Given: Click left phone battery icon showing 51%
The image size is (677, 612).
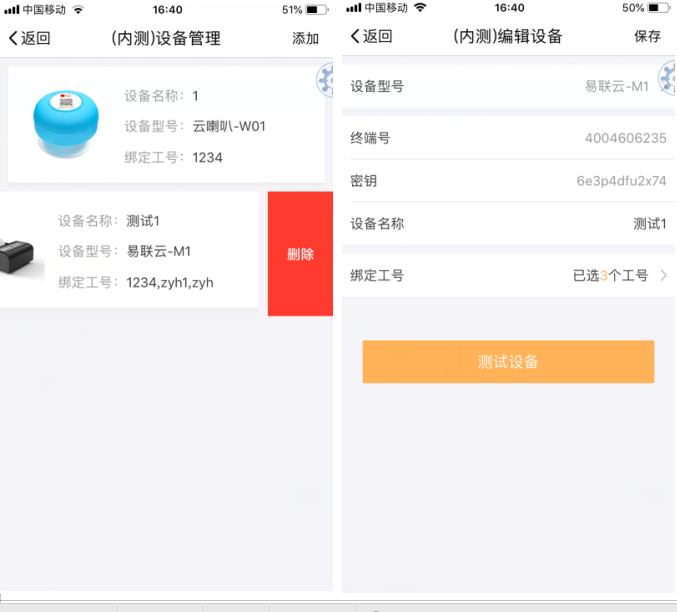Looking at the screenshot, I should tap(317, 10).
